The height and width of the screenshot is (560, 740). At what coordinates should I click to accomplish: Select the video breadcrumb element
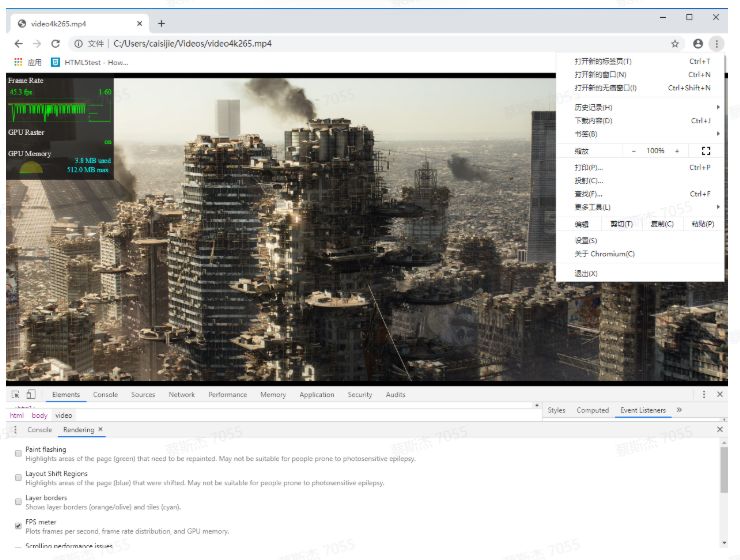pos(63,415)
